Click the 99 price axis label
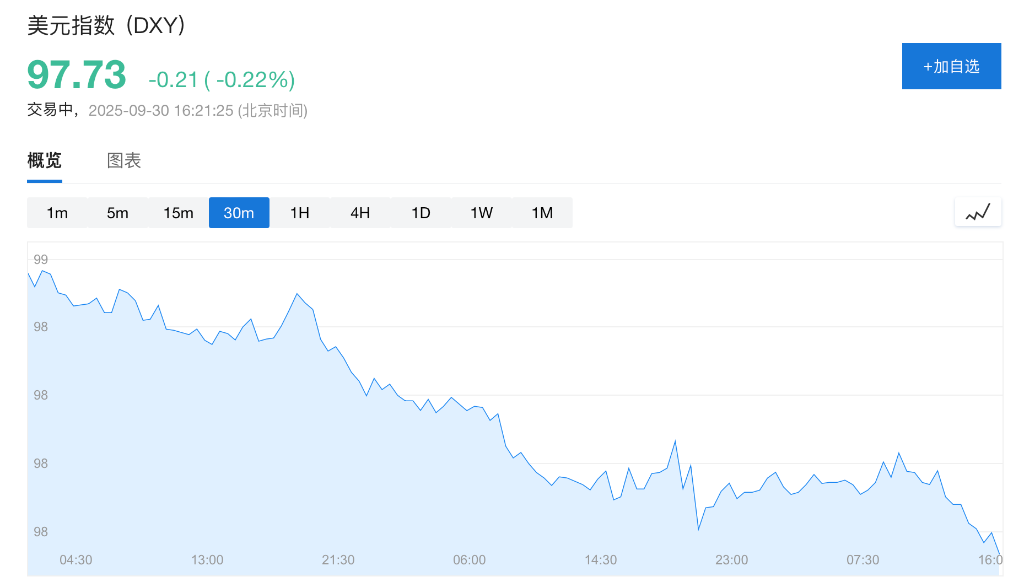 click(x=40, y=257)
